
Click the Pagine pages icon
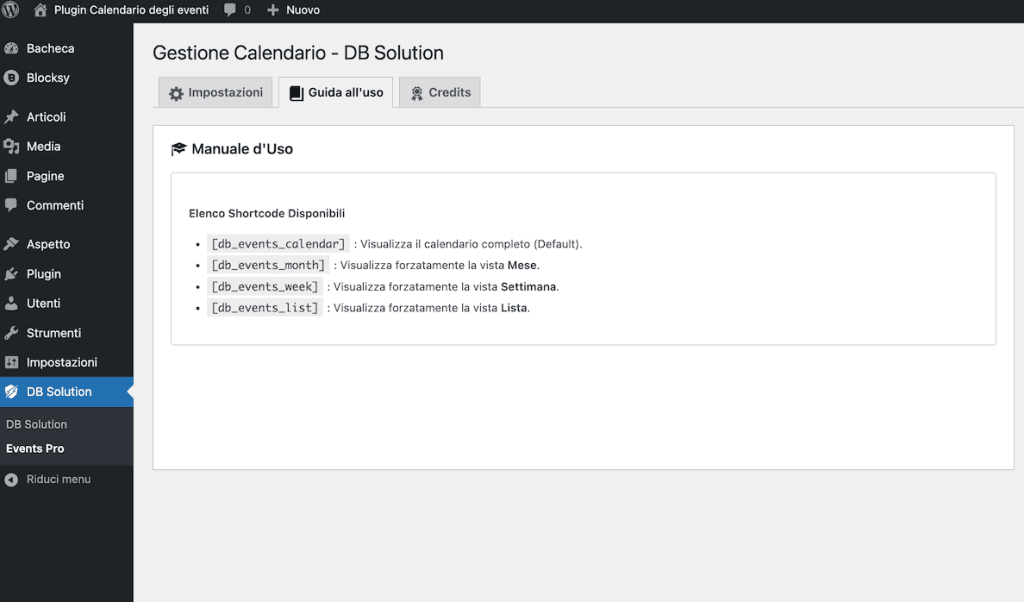click(x=11, y=176)
